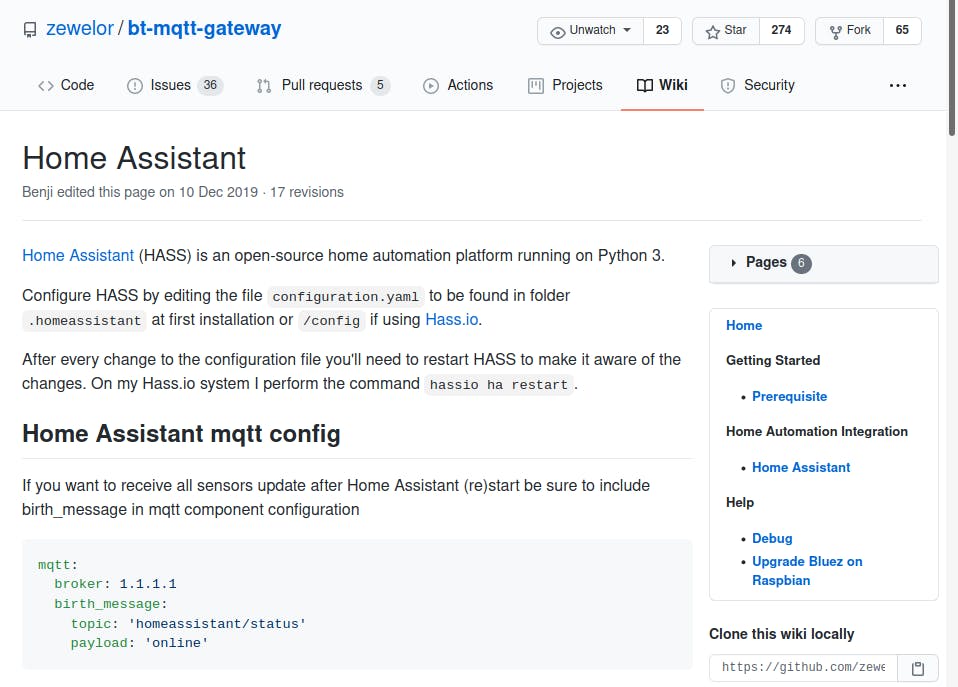
Task: Open the Prerequisite wiki page
Action: pyautogui.click(x=789, y=396)
